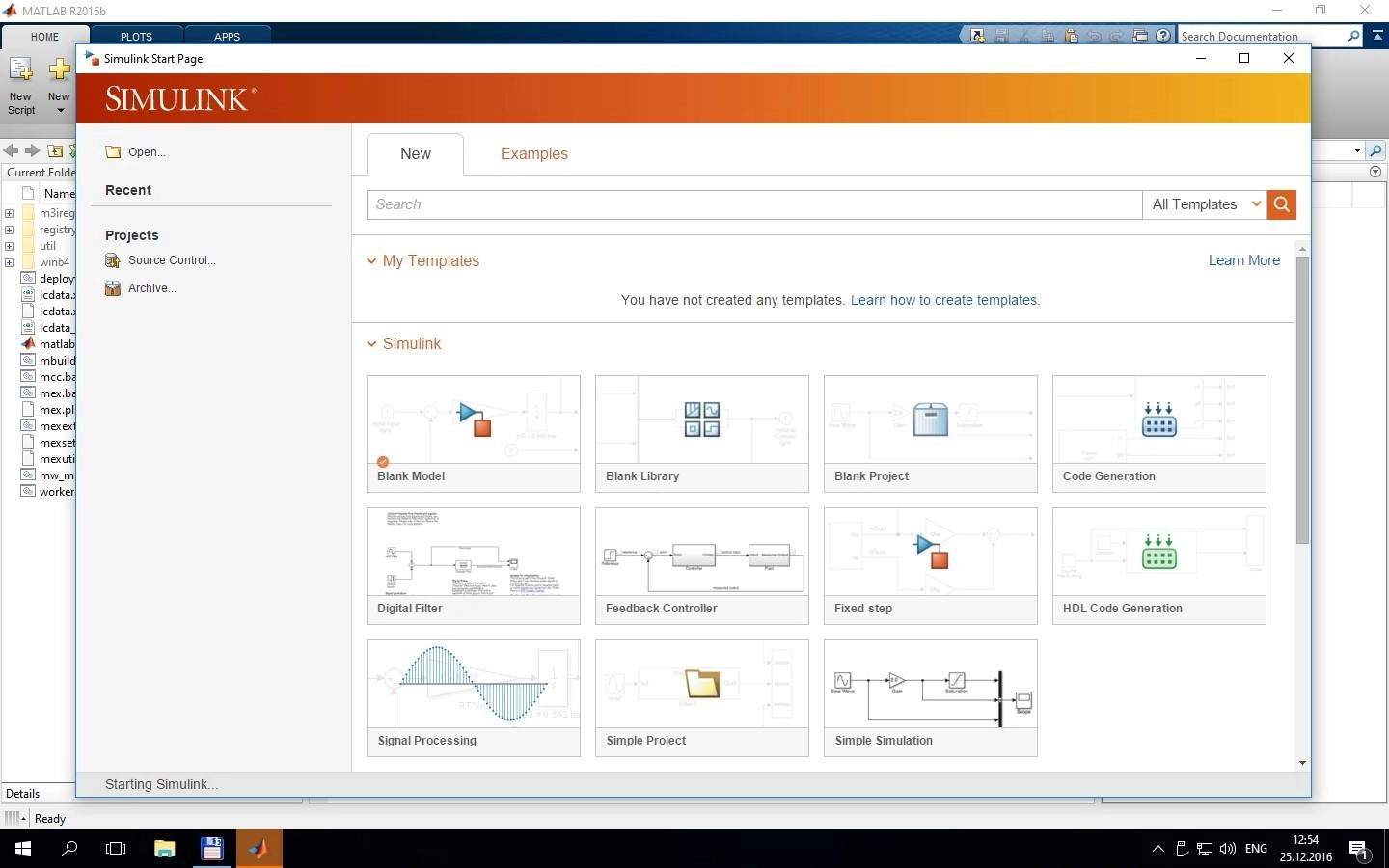Collapse the My Templates section
Viewport: 1389px width, 868px height.
pyautogui.click(x=371, y=261)
